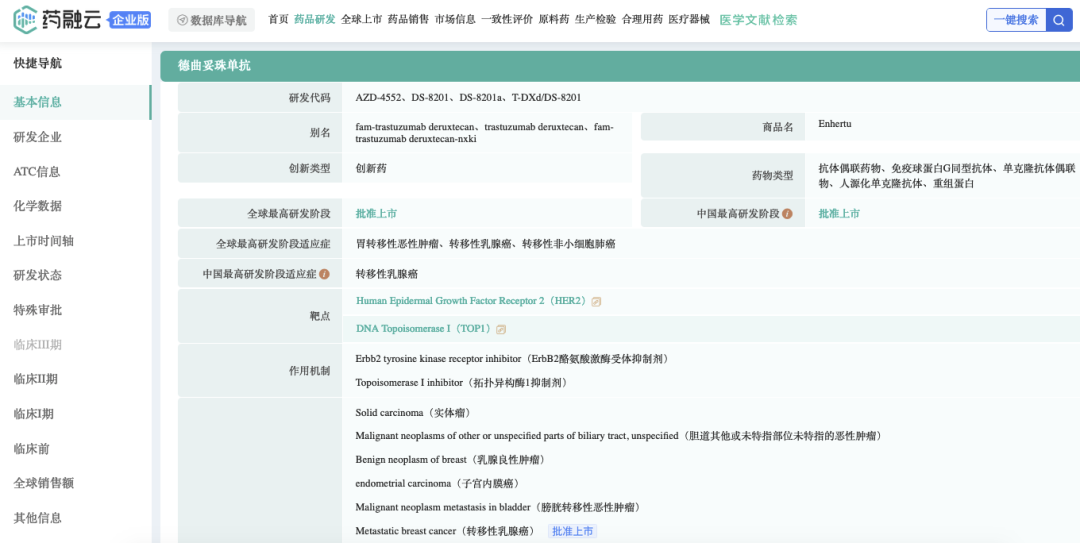Click the 快捷导航 heading
Image resolution: width=1080 pixels, height=543 pixels.
point(38,63)
